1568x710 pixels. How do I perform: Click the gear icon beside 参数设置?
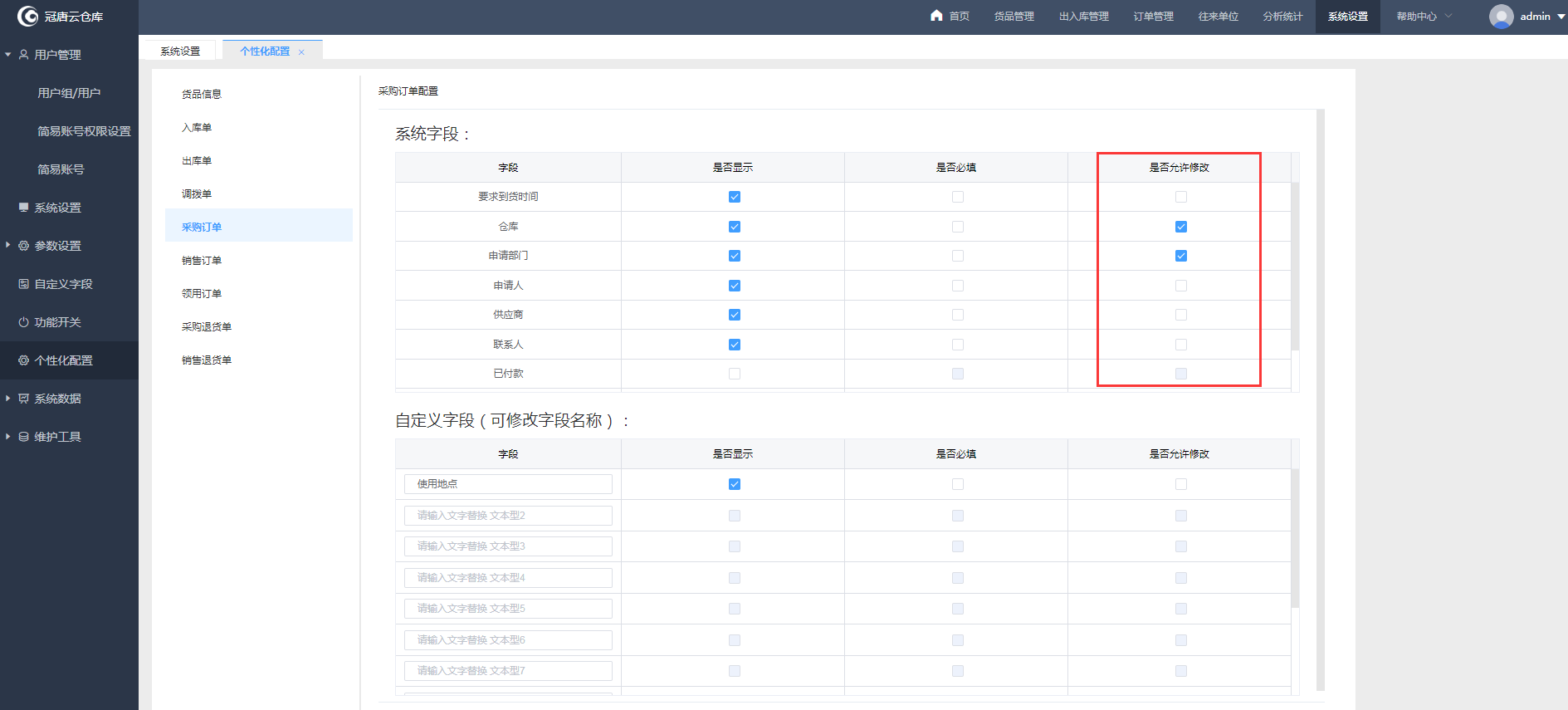24,246
